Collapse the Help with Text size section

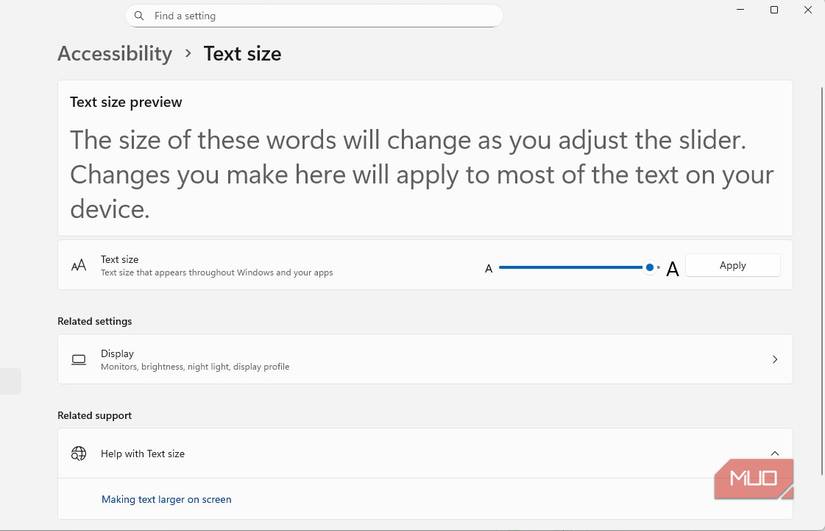pyautogui.click(x=774, y=453)
